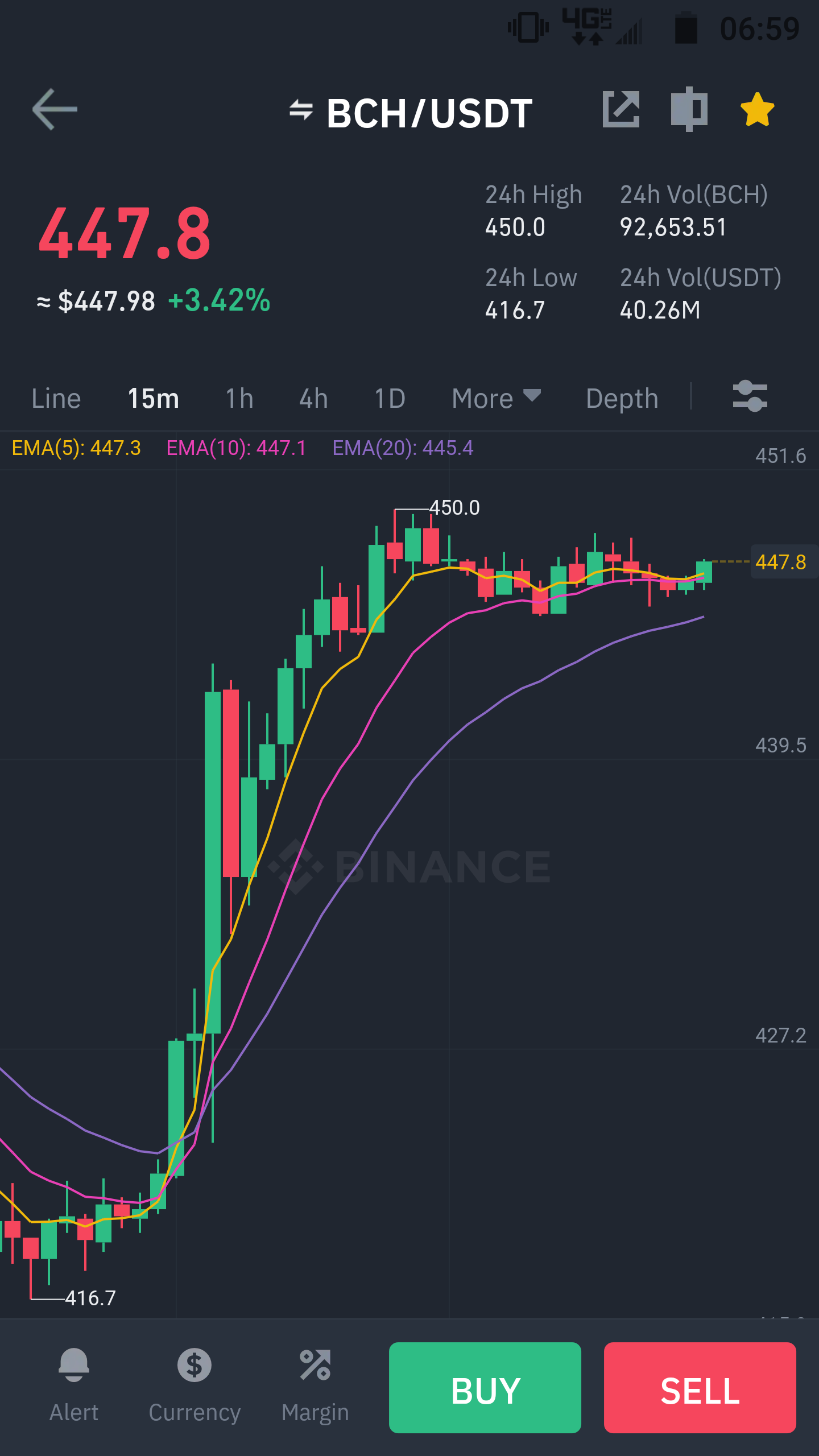Open the BCH/USDT pair selector
Image resolution: width=819 pixels, height=1456 pixels.
pyautogui.click(x=429, y=113)
